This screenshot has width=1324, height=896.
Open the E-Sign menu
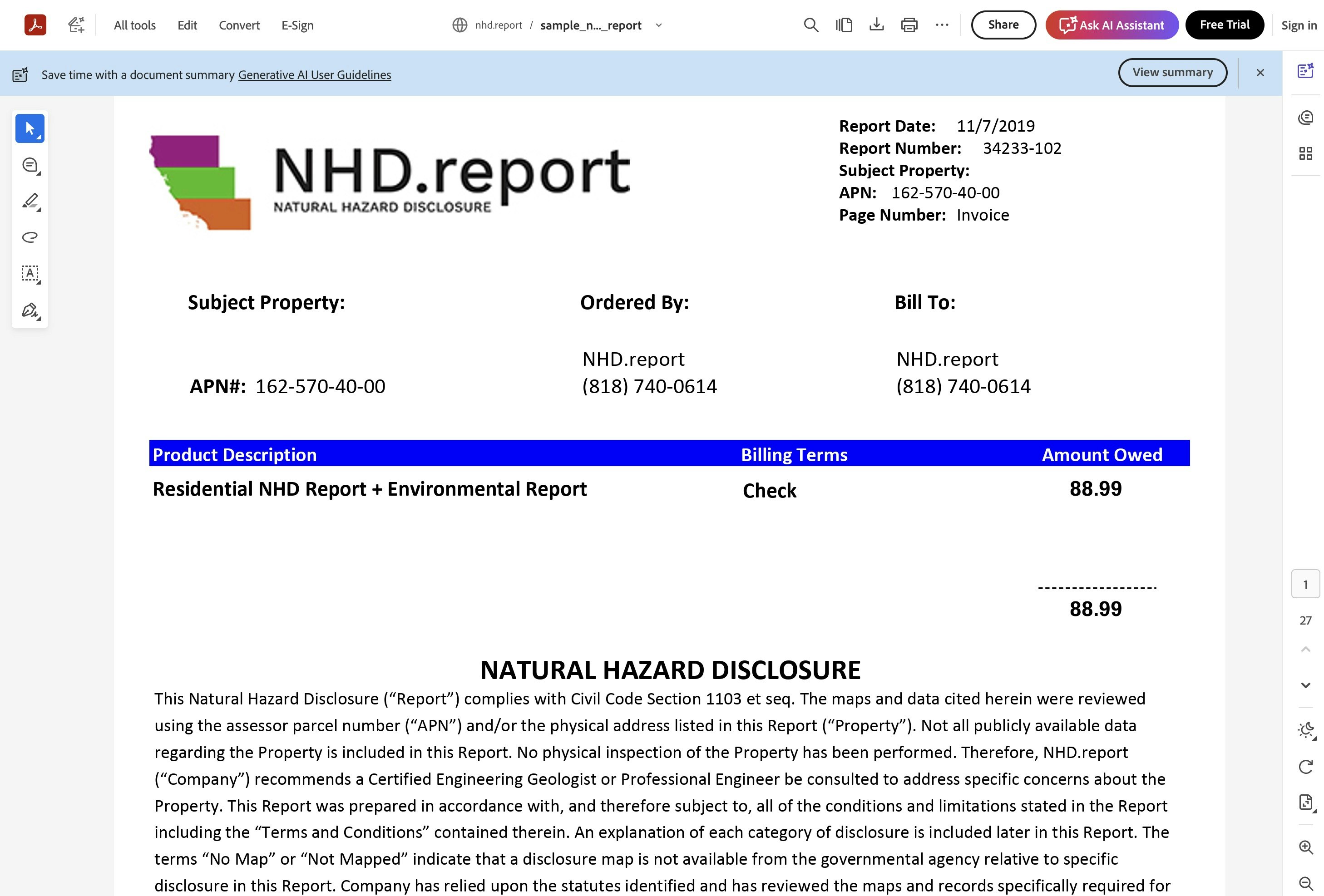[x=297, y=25]
